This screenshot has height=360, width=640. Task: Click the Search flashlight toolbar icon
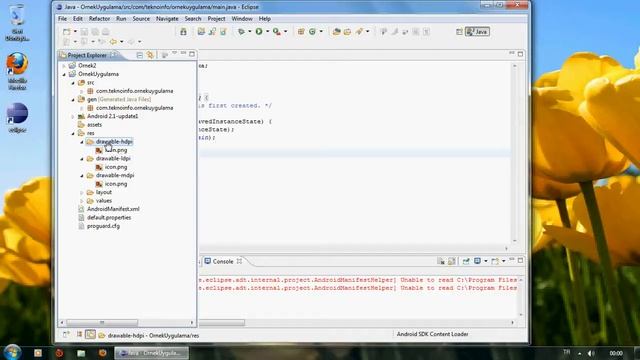point(359,31)
